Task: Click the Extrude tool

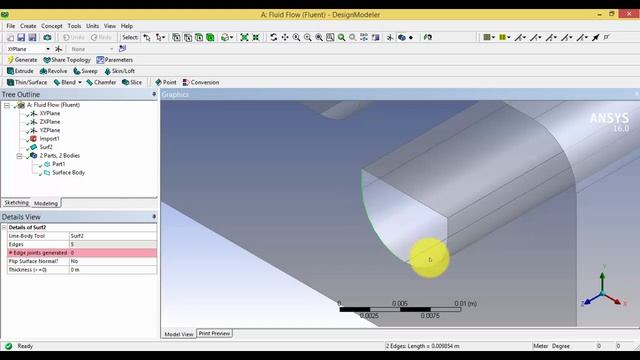Action: [20, 71]
